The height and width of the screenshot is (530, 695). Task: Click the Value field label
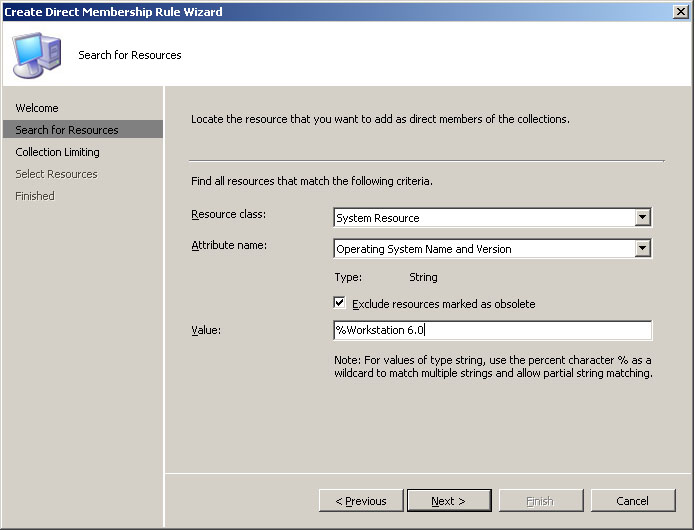[206, 330]
